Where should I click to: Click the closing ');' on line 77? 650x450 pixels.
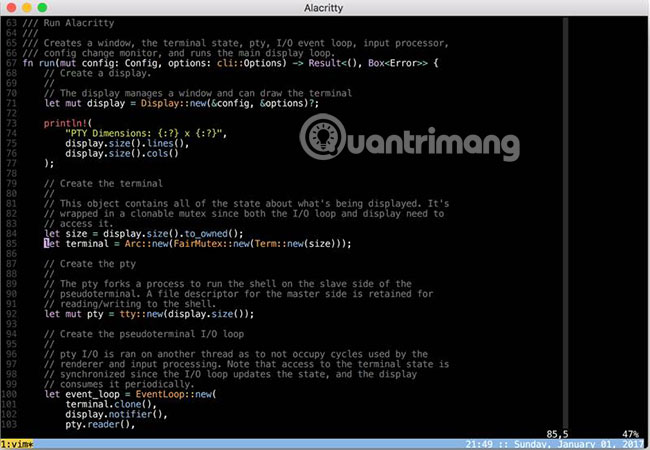tap(49, 163)
